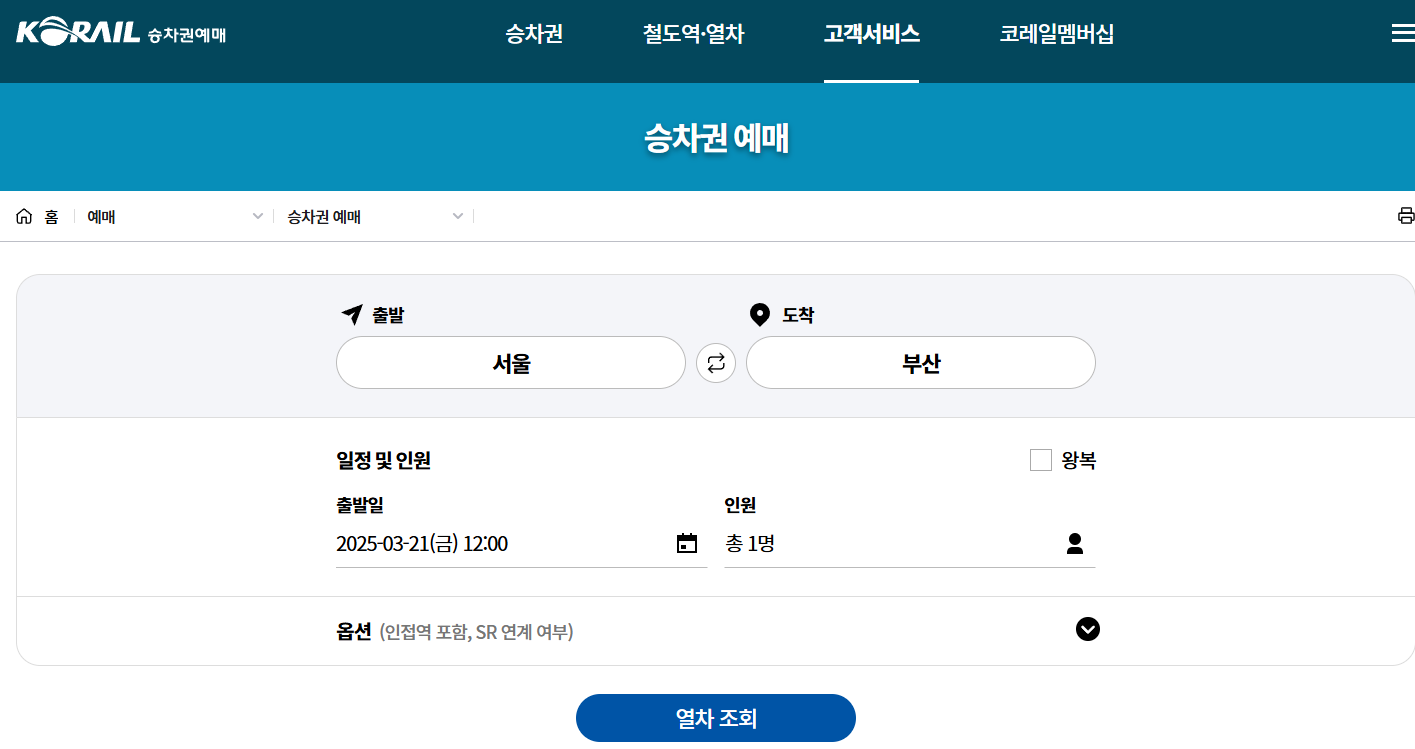Open the 코레일멤버십 menu
1415x749 pixels.
(1056, 34)
